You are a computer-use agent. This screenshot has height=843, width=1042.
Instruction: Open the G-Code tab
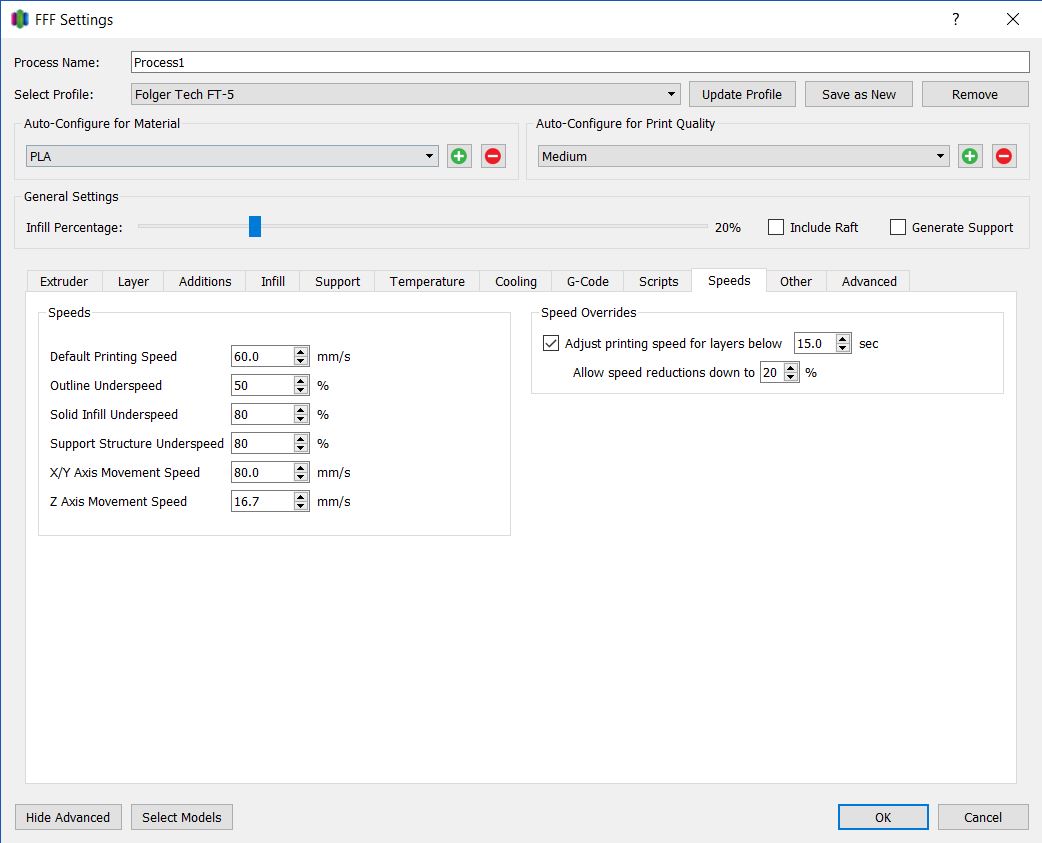(x=587, y=281)
